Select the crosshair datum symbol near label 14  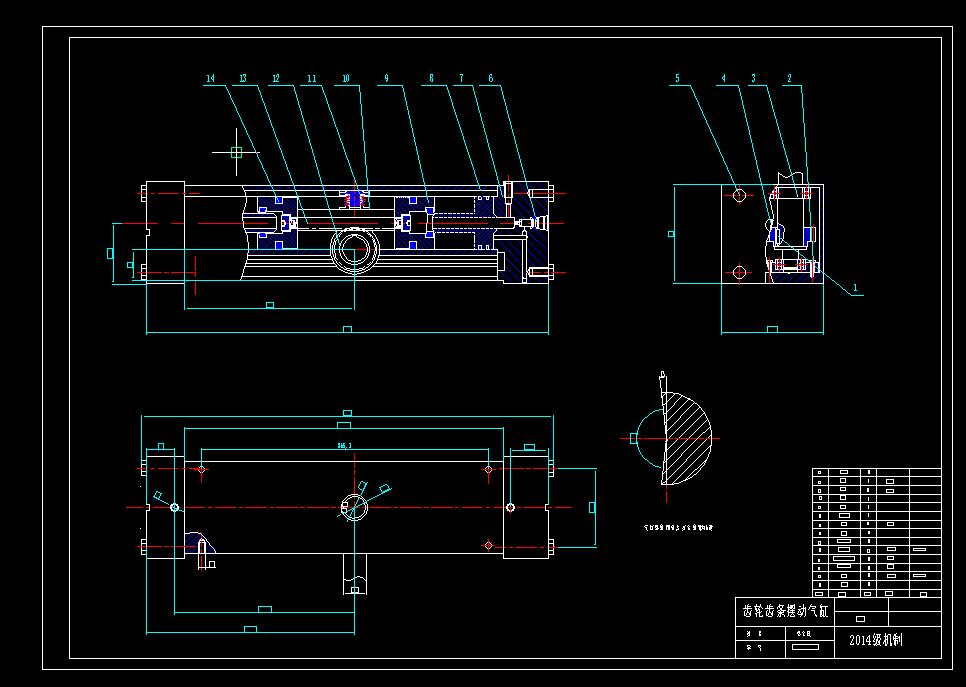point(235,152)
